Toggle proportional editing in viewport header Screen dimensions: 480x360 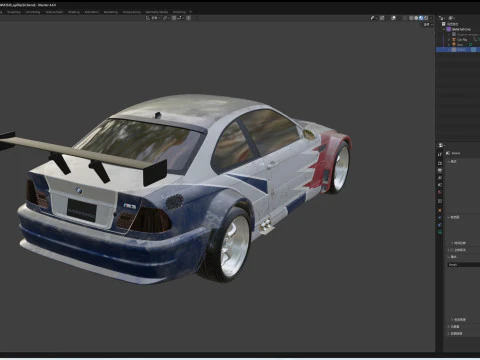(x=189, y=18)
